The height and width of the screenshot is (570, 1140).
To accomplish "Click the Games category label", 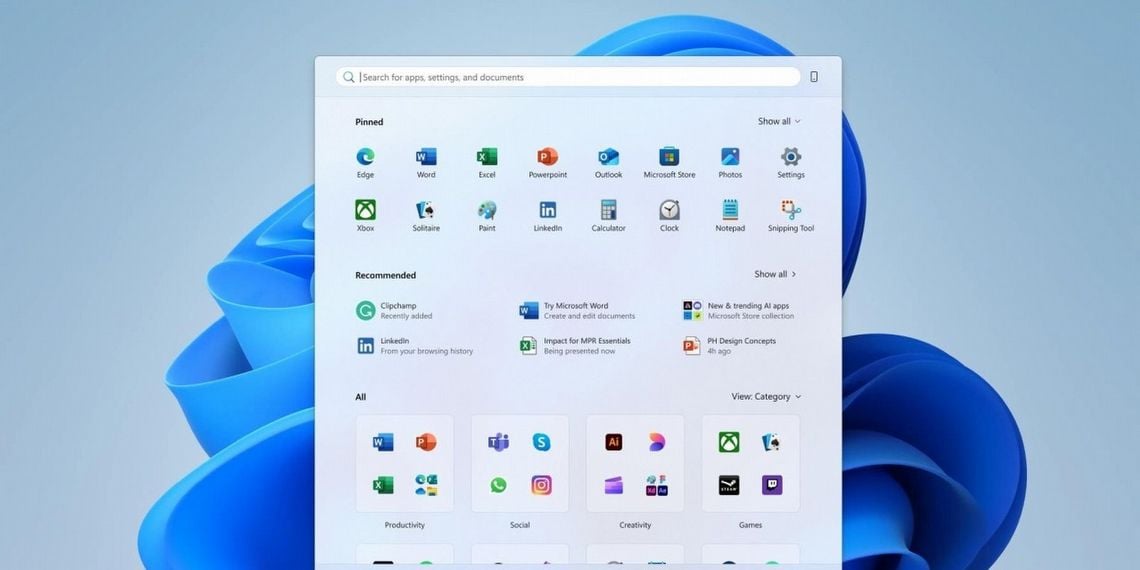I will pyautogui.click(x=750, y=525).
